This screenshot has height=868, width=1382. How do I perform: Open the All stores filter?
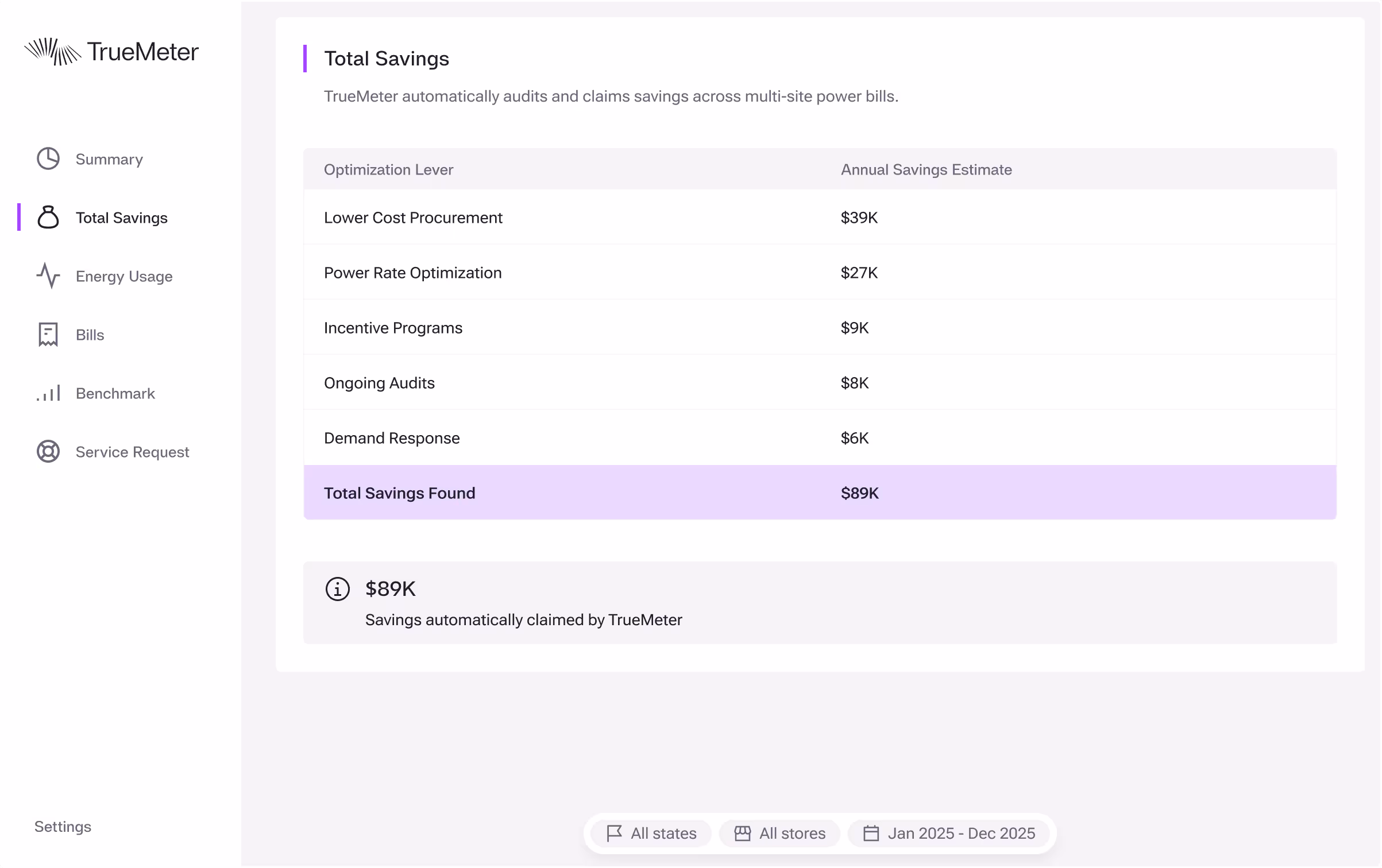pos(779,833)
